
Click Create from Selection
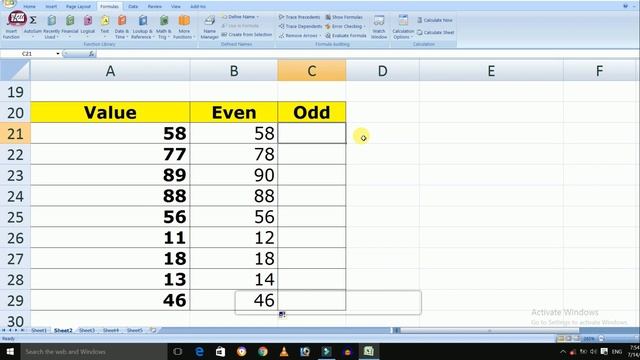[x=247, y=35]
